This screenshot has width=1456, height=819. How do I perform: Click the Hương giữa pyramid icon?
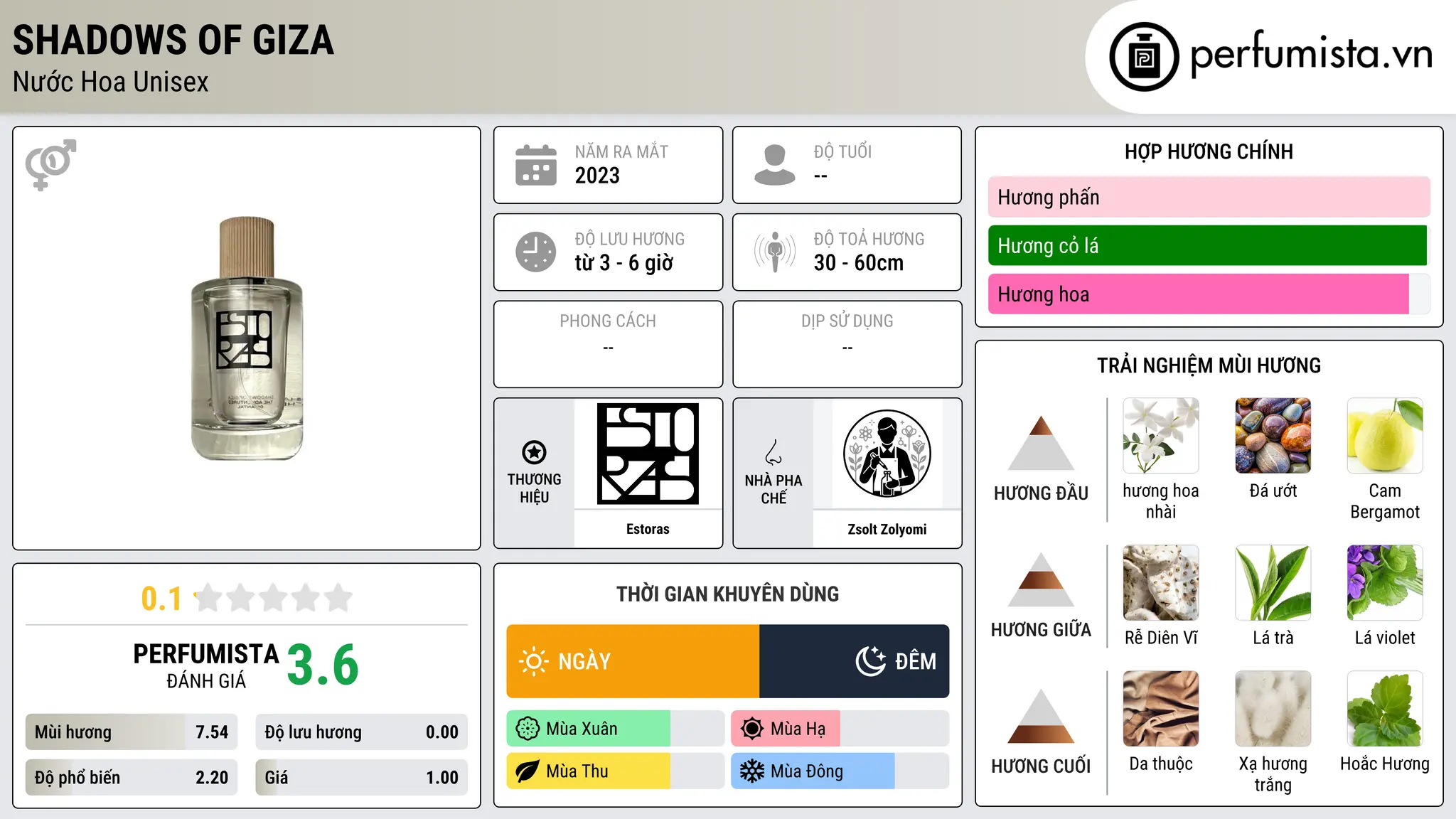click(x=1041, y=579)
